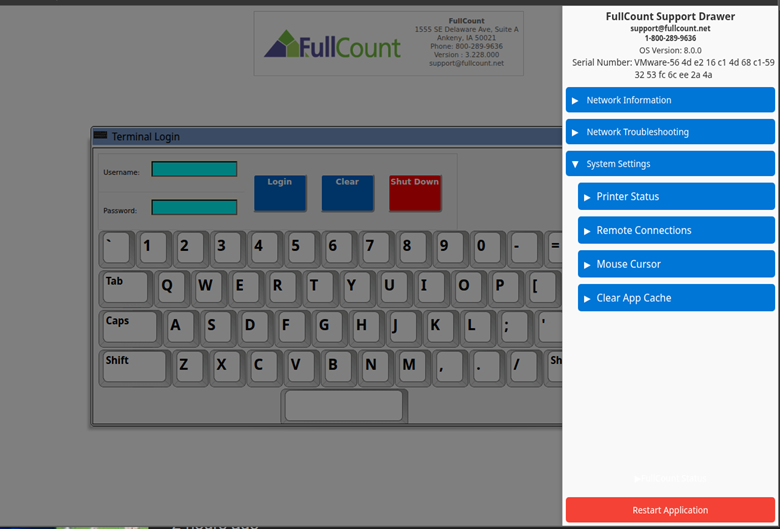The image size is (780, 529).
Task: Tap the backtick key
Action: [x=117, y=248]
